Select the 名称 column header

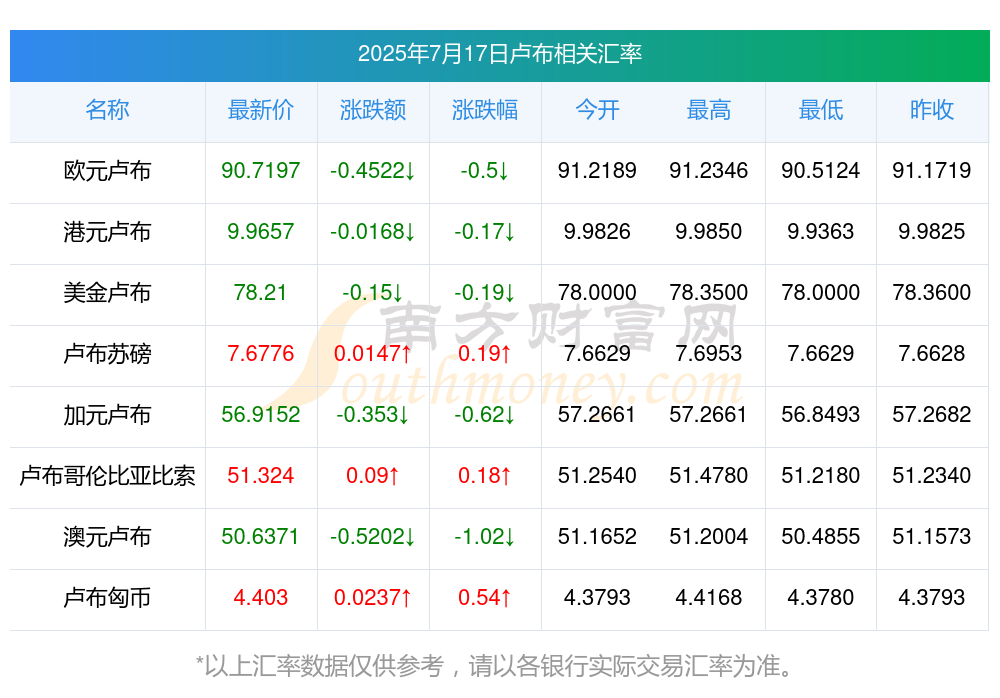point(107,110)
